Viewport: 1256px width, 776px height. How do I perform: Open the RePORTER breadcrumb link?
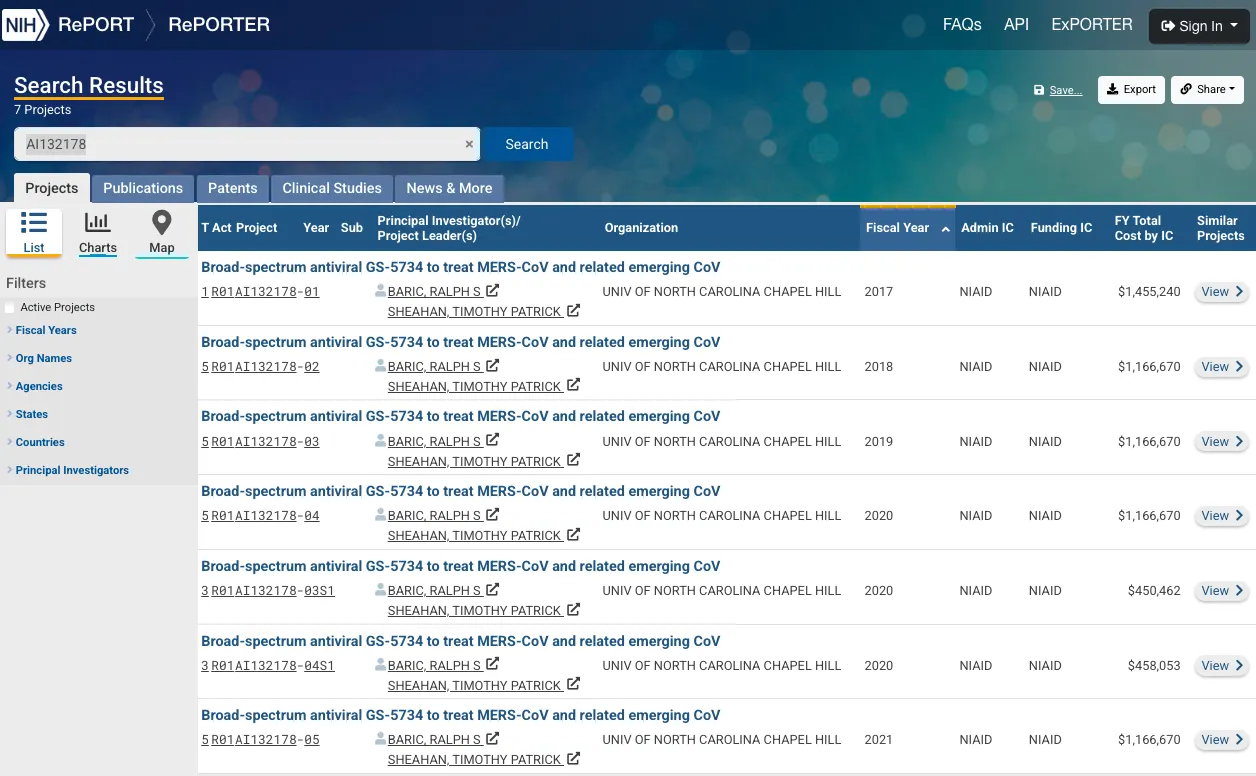tap(219, 25)
